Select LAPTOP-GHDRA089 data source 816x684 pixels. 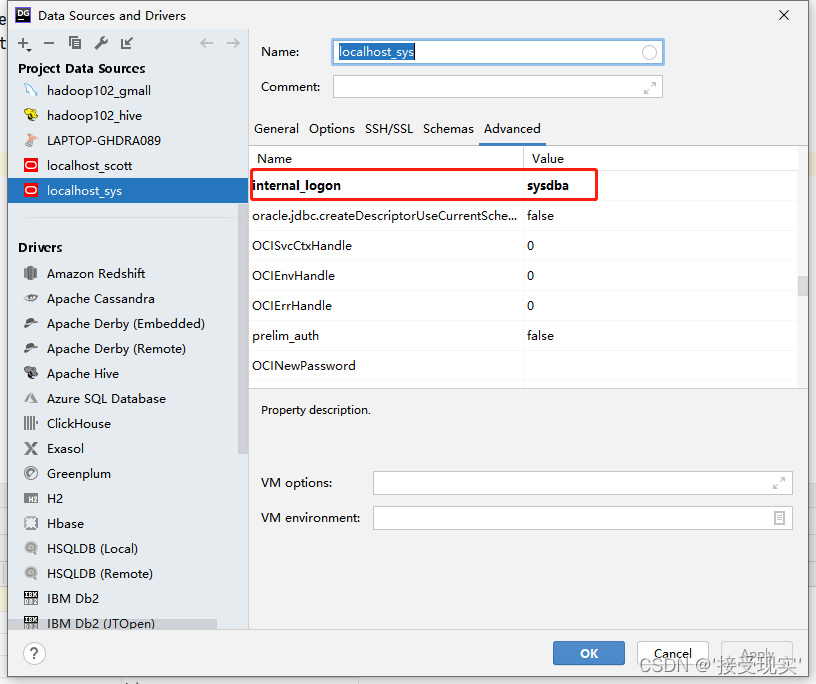(x=128, y=141)
